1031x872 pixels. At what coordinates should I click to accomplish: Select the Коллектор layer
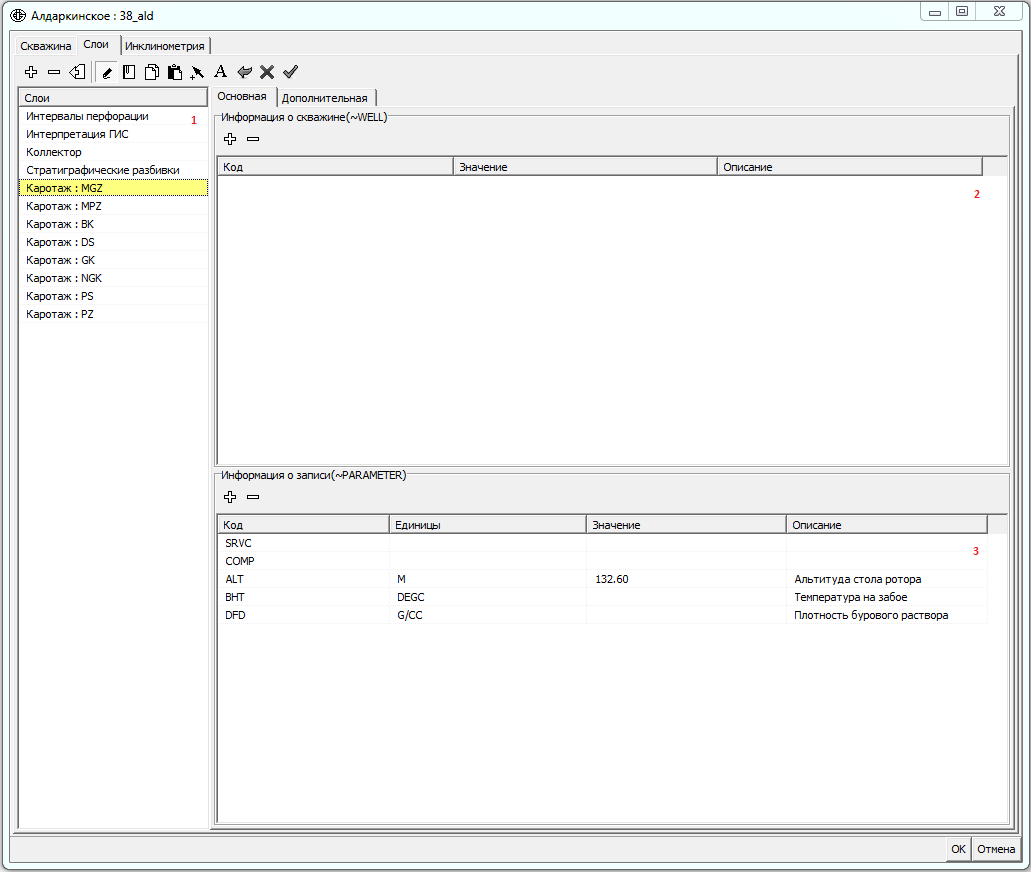113,152
